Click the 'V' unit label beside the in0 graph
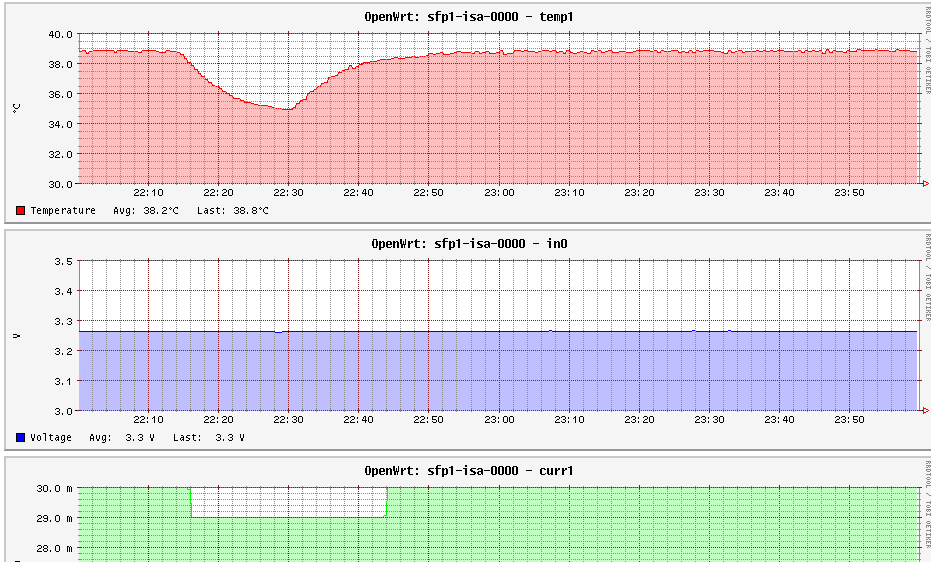Viewport: 931px width, 562px height. tap(17, 336)
